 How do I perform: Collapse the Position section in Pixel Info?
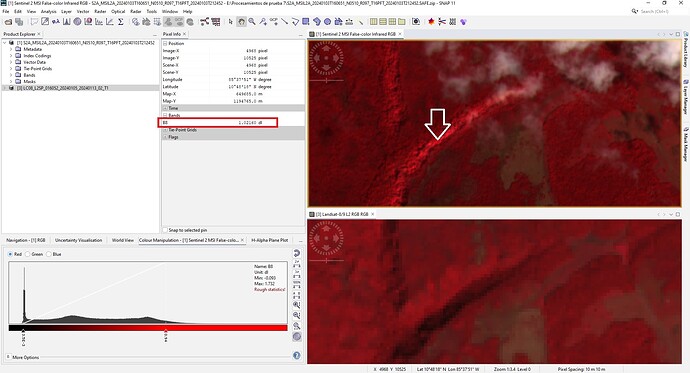click(x=165, y=44)
